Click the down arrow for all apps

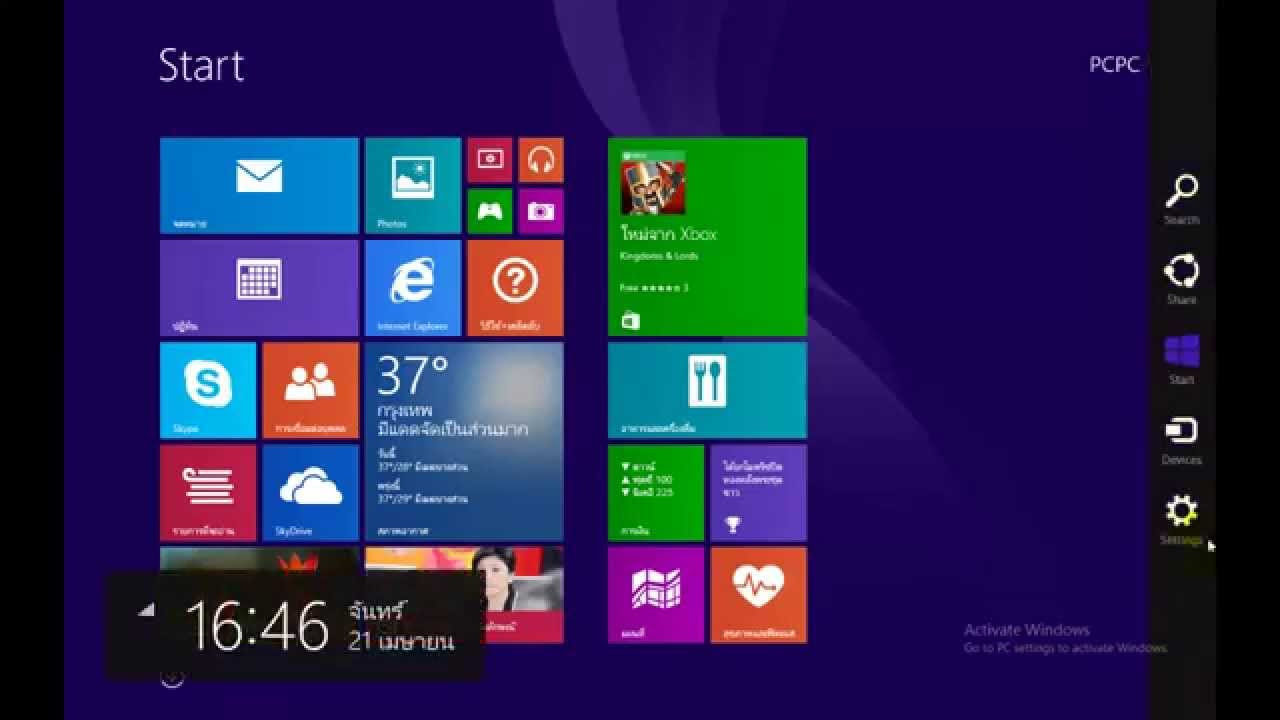(172, 678)
